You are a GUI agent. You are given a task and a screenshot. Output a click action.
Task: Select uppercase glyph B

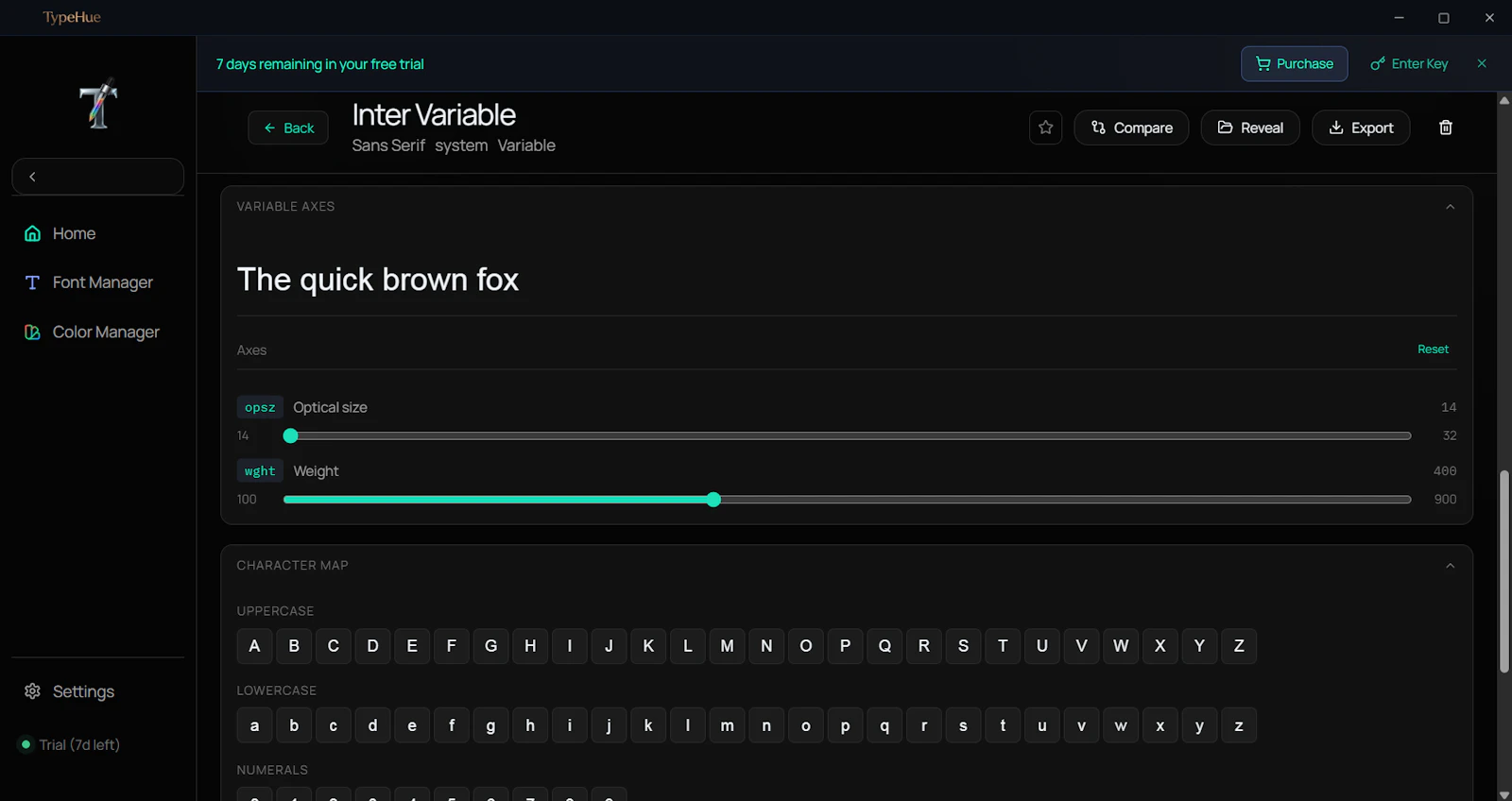[x=294, y=646]
